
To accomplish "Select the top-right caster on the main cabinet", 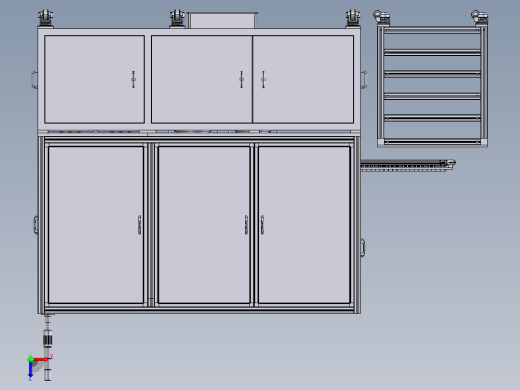I will [x=353, y=18].
